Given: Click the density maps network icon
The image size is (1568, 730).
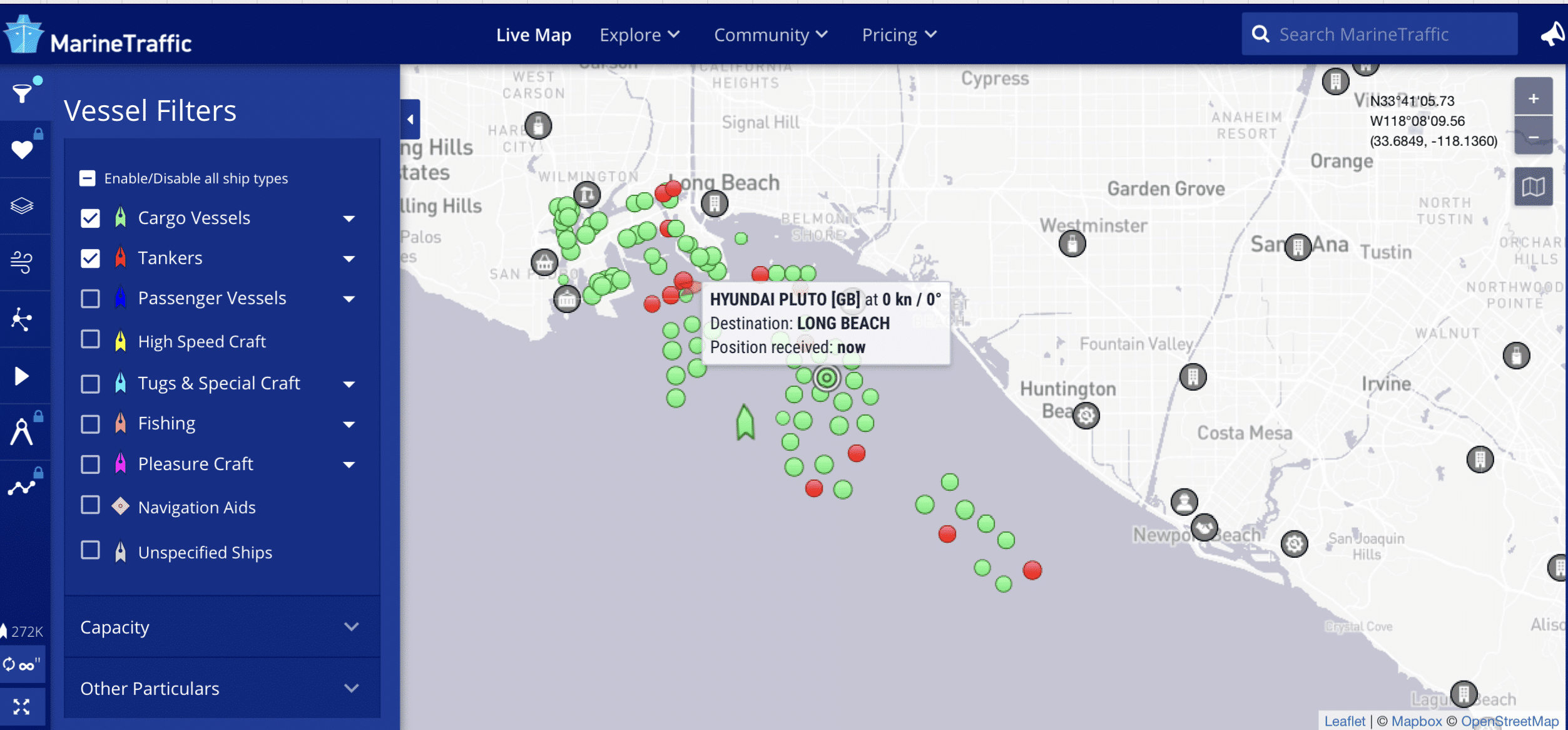Looking at the screenshot, I should pos(23,319).
